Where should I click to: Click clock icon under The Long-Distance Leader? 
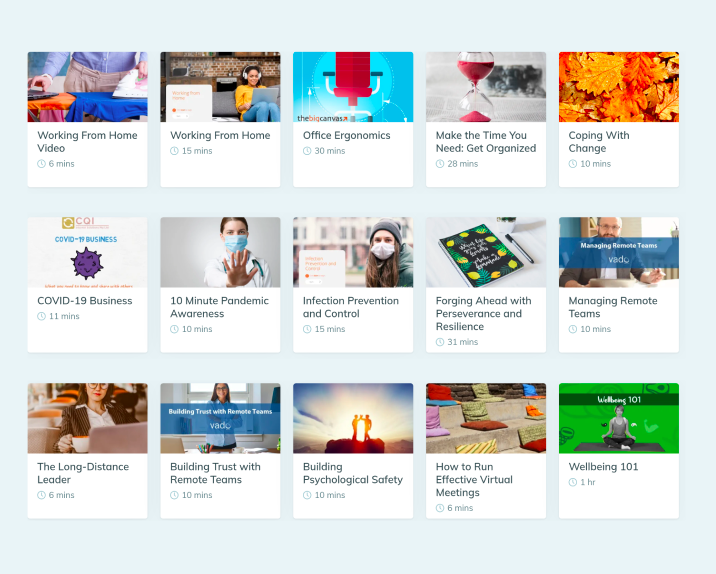coord(41,495)
